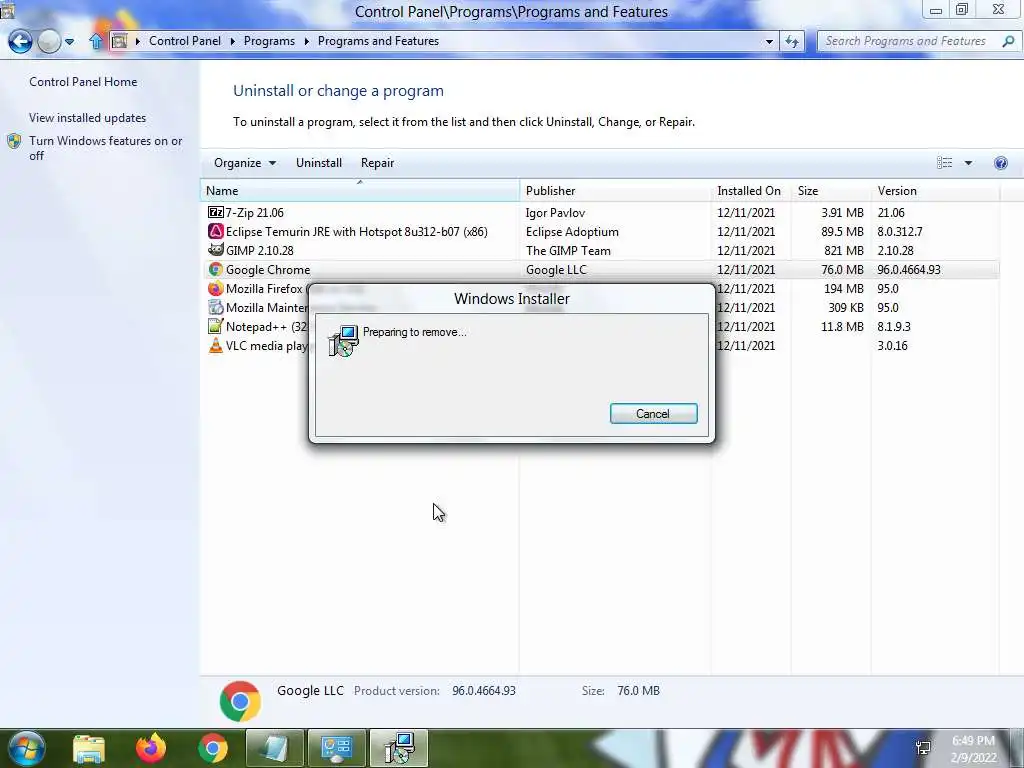Click the large Chrome logo in details pane
Screen dimensions: 1024x768
point(240,701)
